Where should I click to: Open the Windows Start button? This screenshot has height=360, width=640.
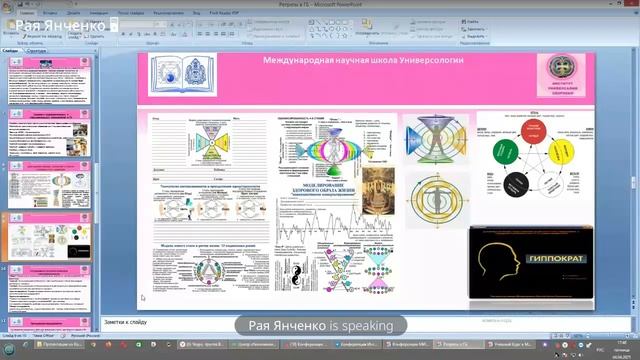(9, 349)
